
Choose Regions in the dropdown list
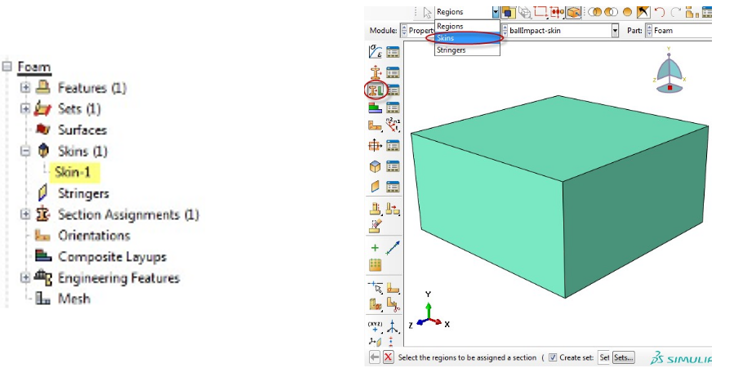(467, 26)
